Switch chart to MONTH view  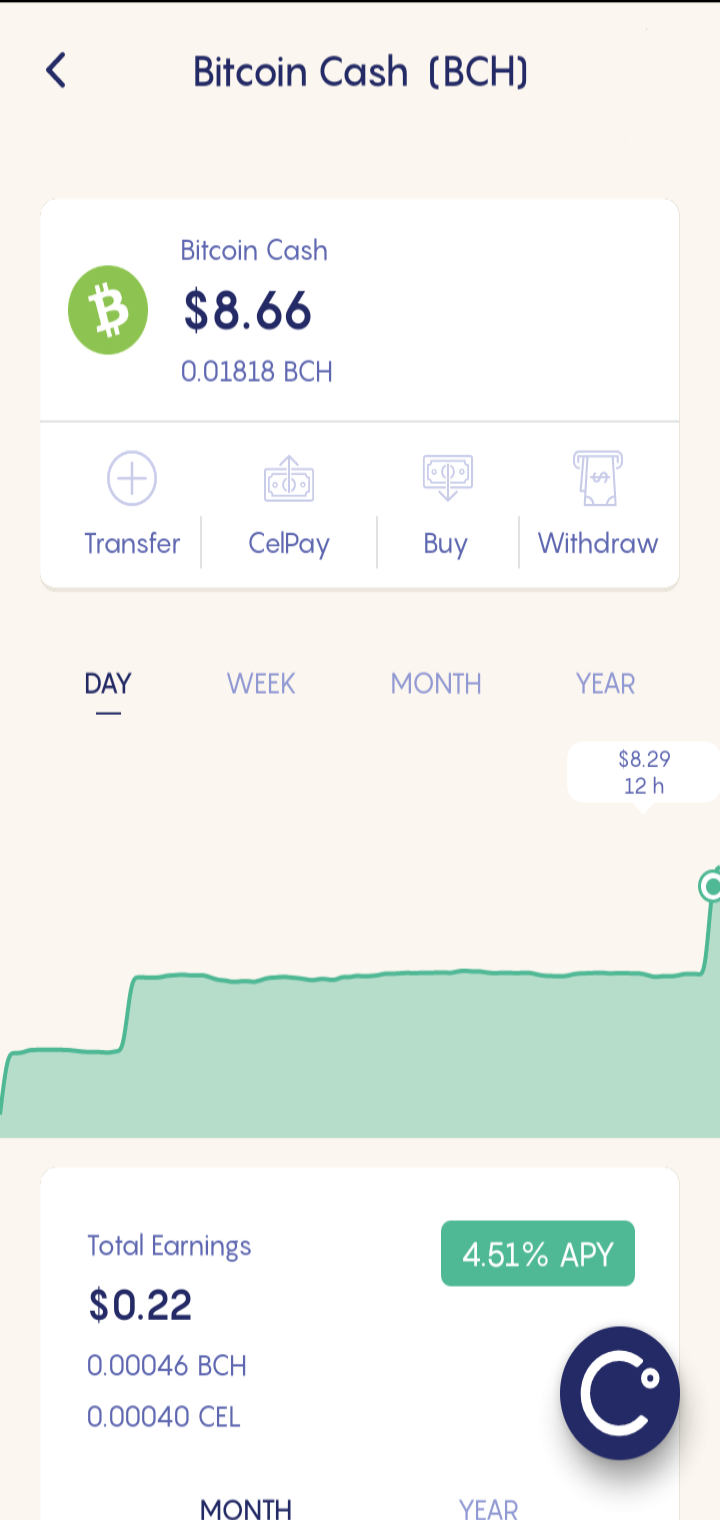(x=436, y=684)
